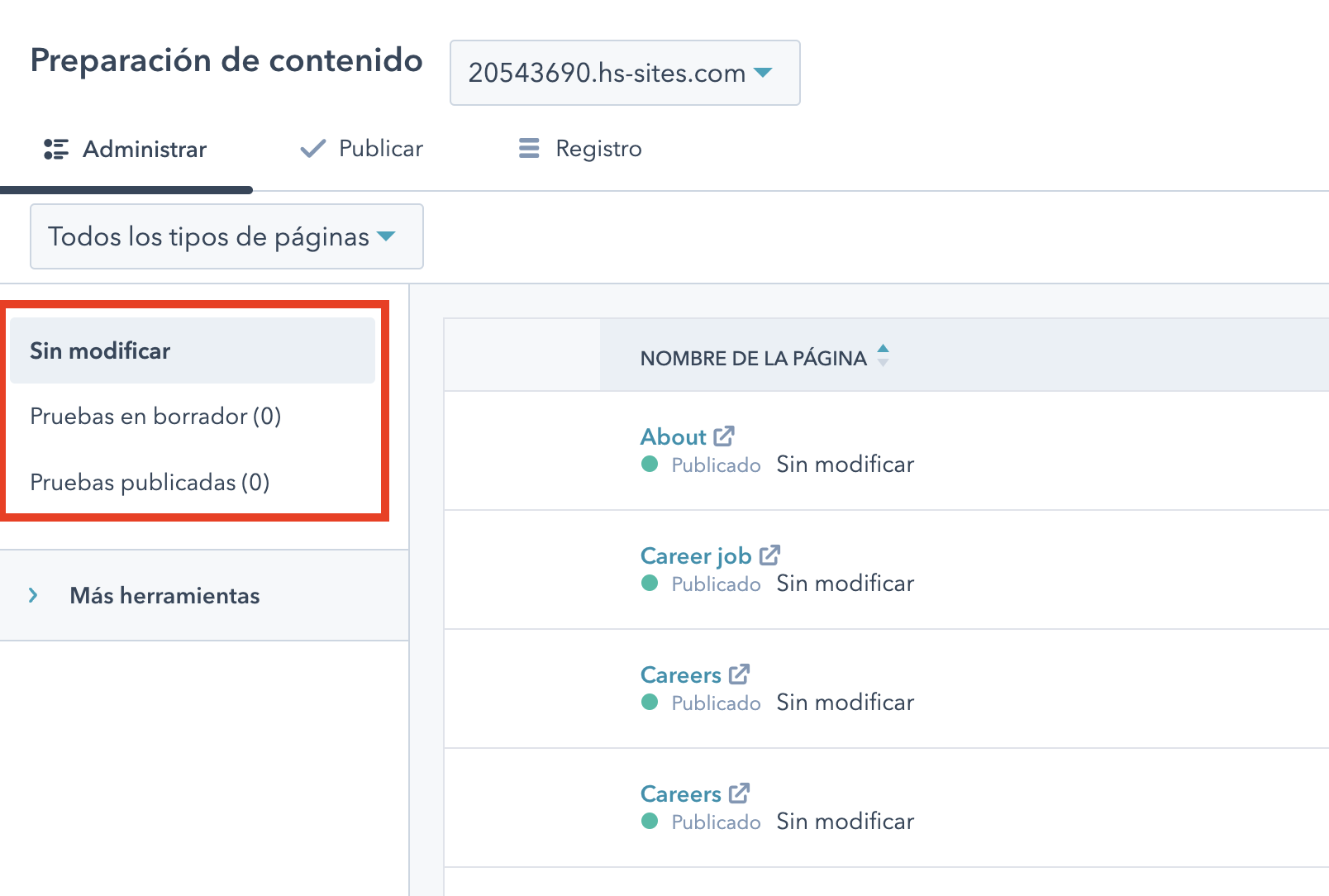
Task: Open the Todos los tipos de páginas filter
Action: [x=226, y=236]
